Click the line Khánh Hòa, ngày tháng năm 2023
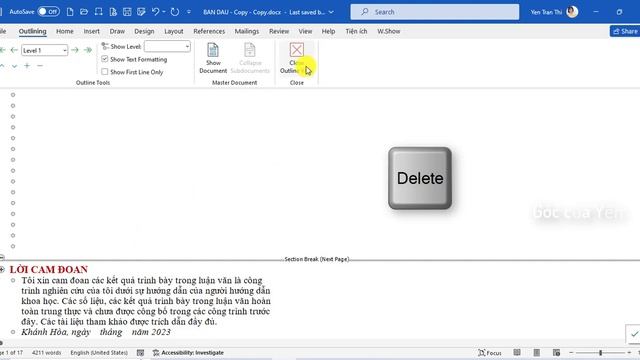Screen dimensions: 640x360 click(x=96, y=332)
